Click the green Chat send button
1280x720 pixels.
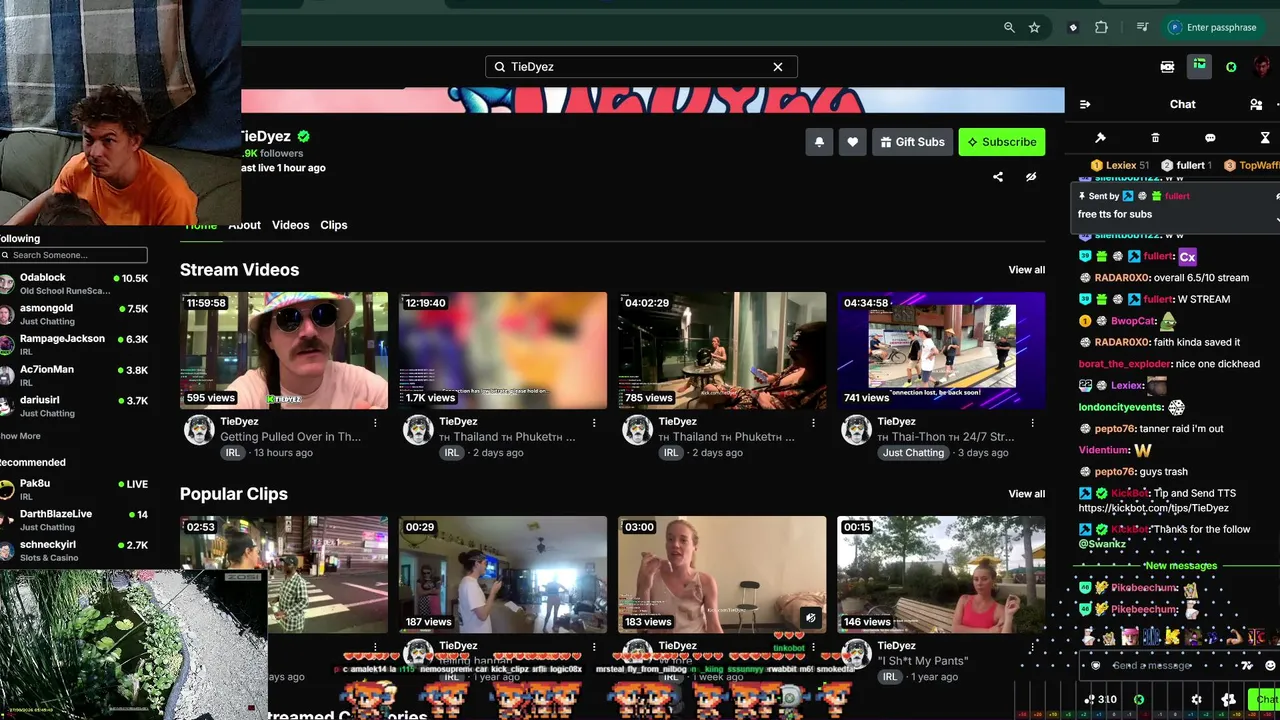1266,700
